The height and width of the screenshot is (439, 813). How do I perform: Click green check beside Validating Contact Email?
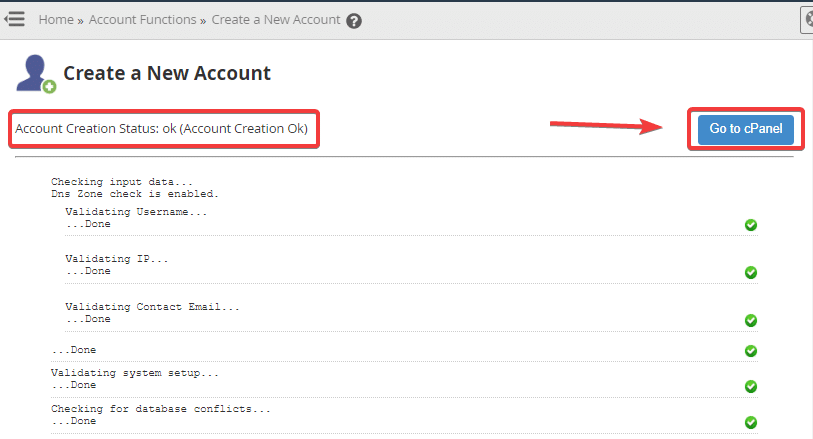click(x=750, y=320)
